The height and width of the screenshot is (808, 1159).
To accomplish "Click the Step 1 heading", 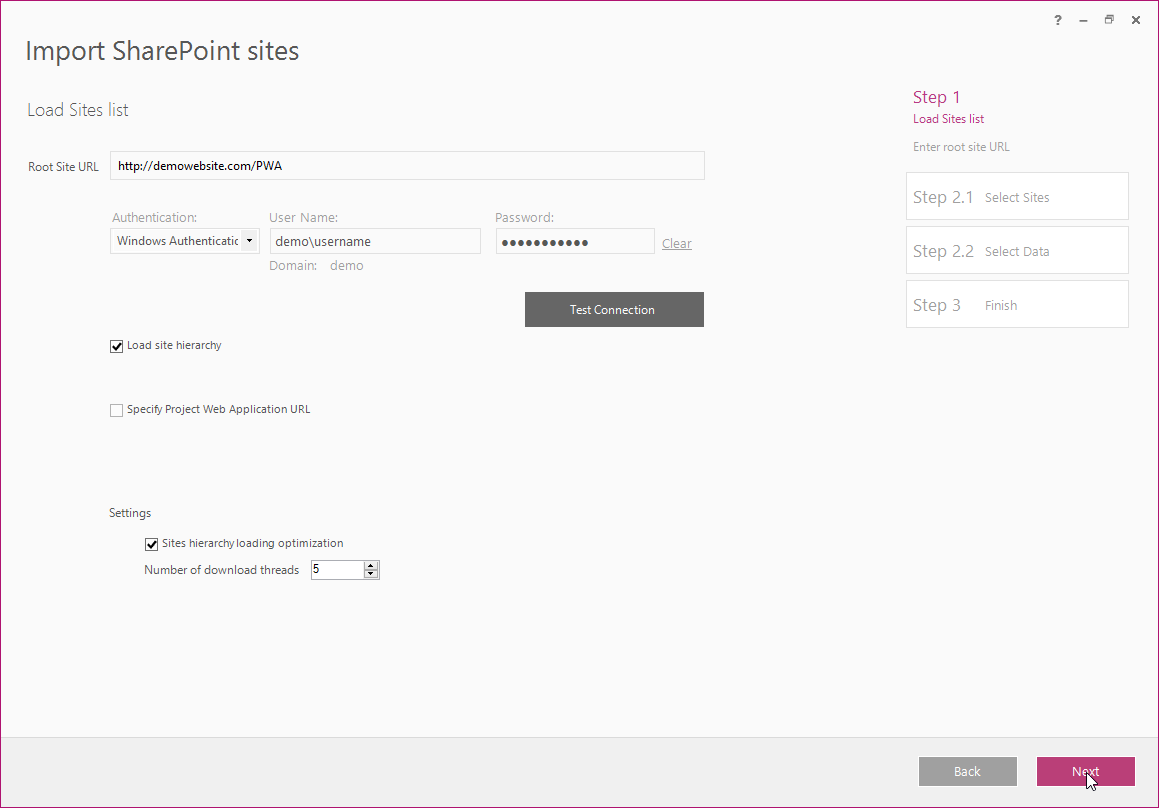I will click(937, 97).
